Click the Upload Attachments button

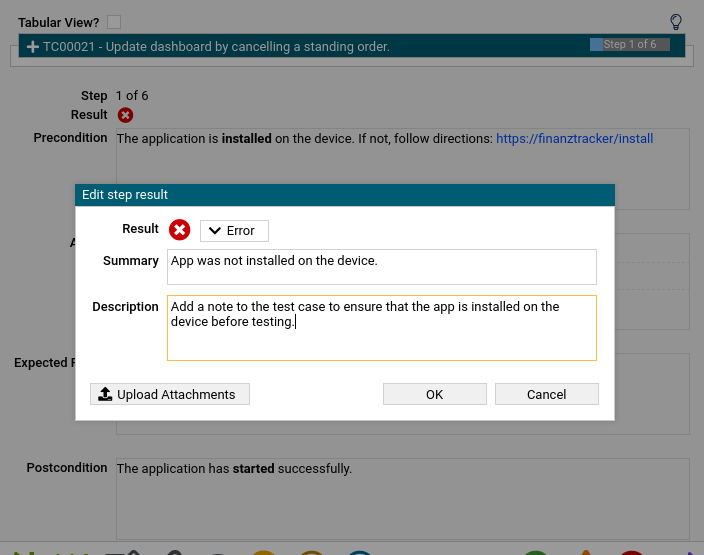tap(170, 394)
